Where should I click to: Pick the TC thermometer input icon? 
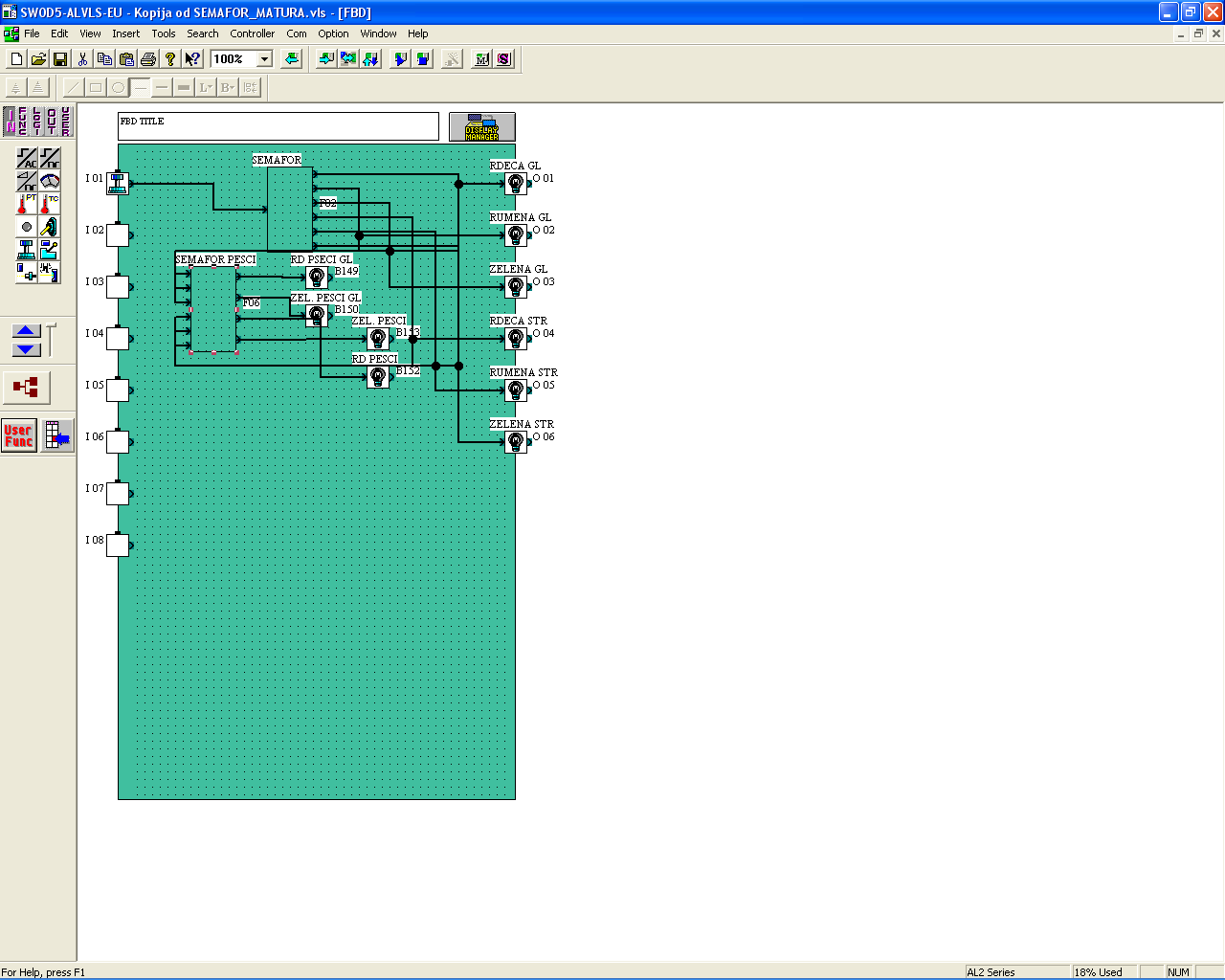point(50,204)
